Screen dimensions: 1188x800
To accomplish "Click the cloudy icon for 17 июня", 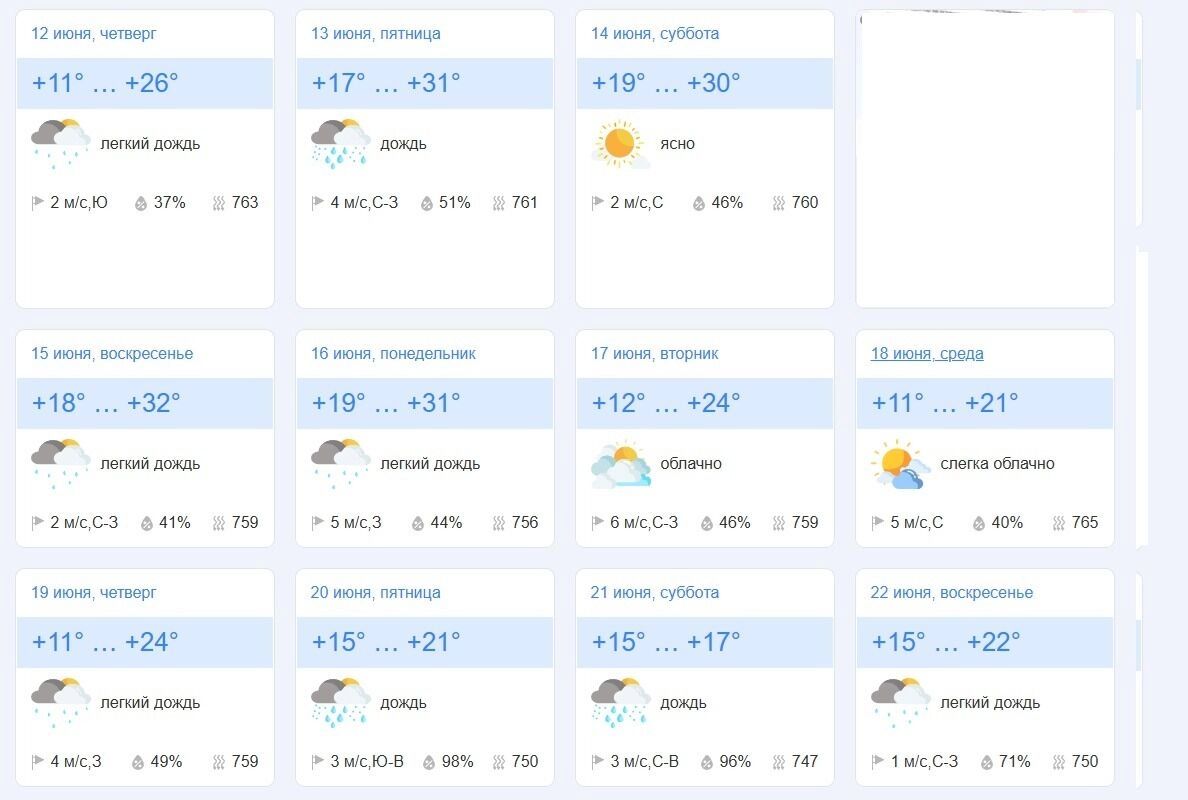I will tap(620, 464).
